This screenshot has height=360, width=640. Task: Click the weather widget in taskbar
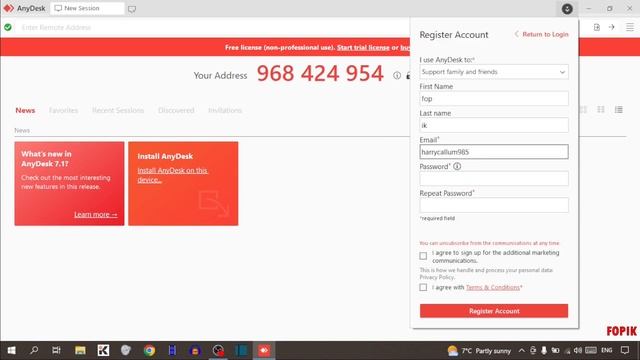(479, 350)
